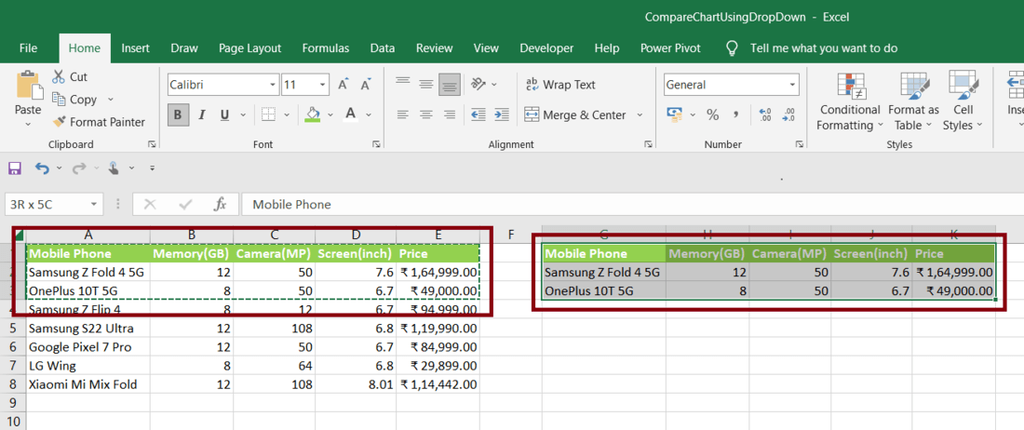Decrease decimal places
Screen dimensions: 1024x430
click(789, 115)
